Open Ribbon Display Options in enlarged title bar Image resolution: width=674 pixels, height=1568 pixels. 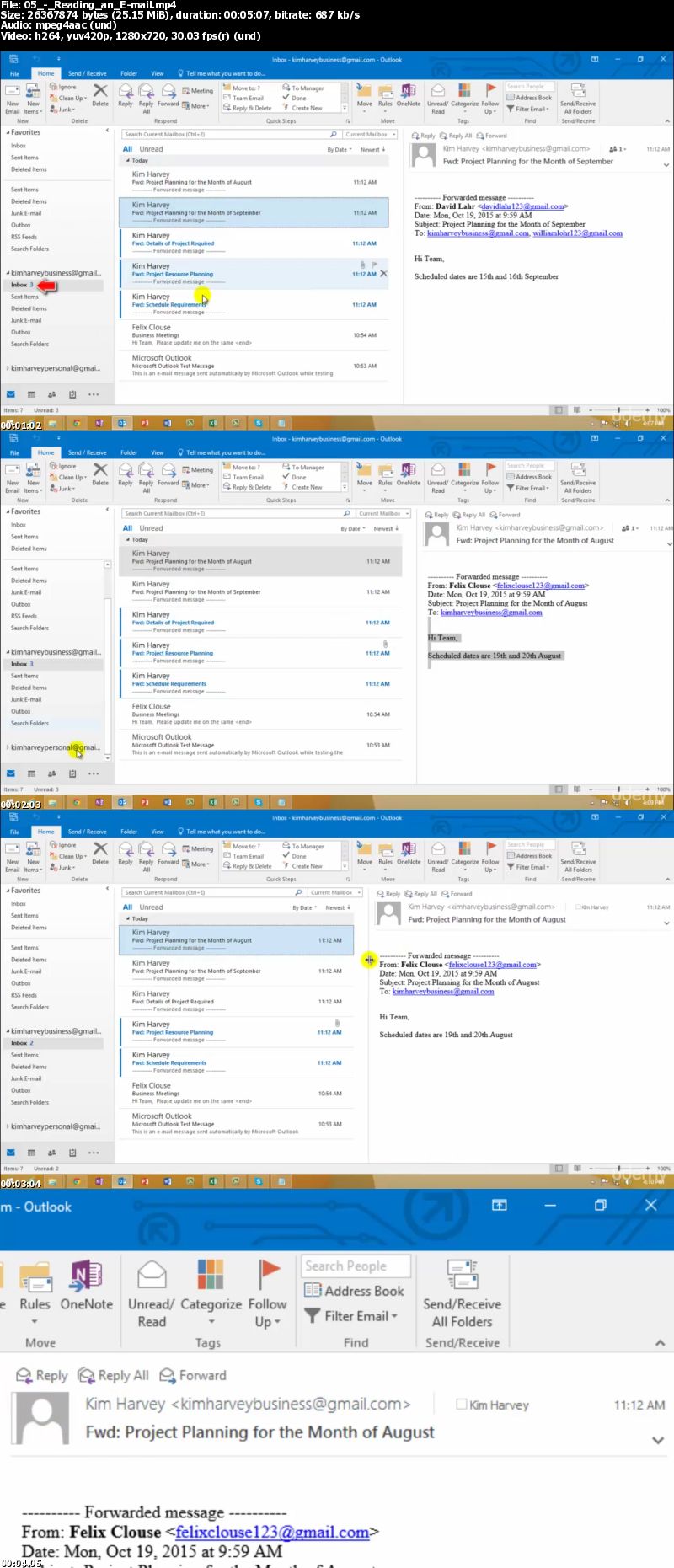[x=500, y=1205]
